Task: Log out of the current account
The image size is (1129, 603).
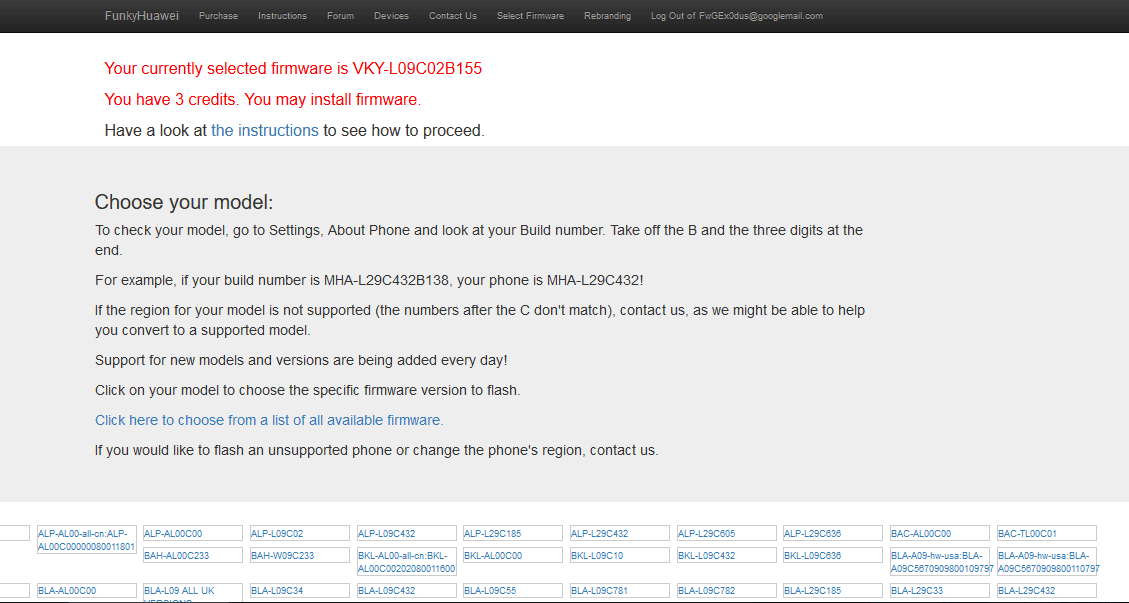Action: (x=736, y=16)
